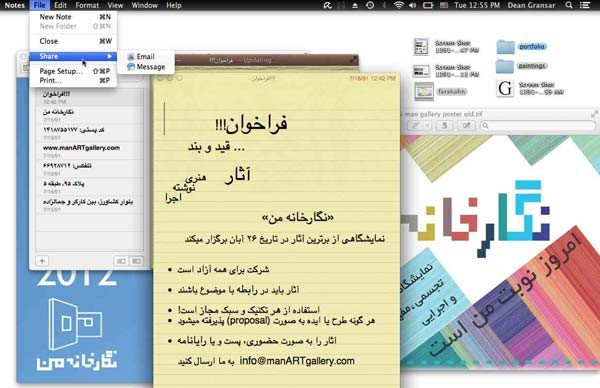
Task: Switch to the left-hand view button beside plus
Action: click(121, 261)
